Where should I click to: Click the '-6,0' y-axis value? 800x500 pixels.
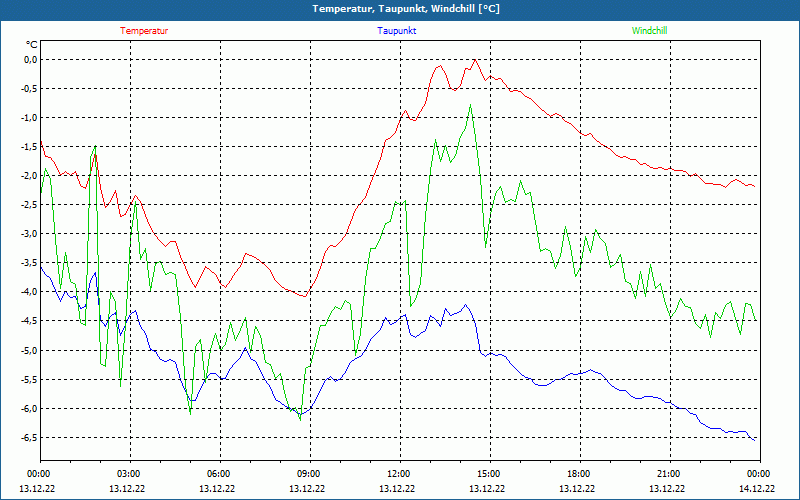tap(30, 409)
